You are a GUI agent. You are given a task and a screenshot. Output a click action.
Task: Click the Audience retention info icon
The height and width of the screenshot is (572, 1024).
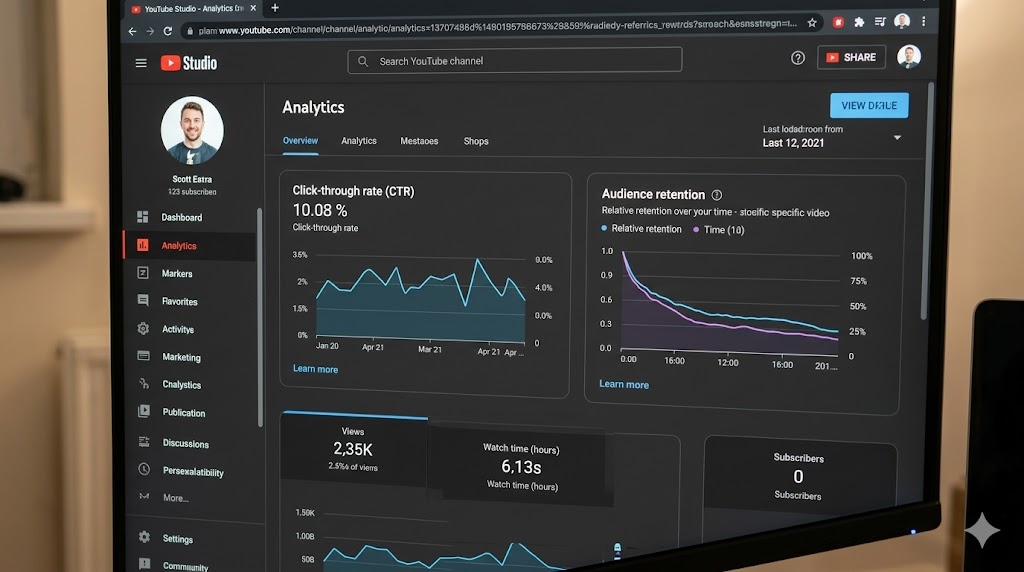716,195
